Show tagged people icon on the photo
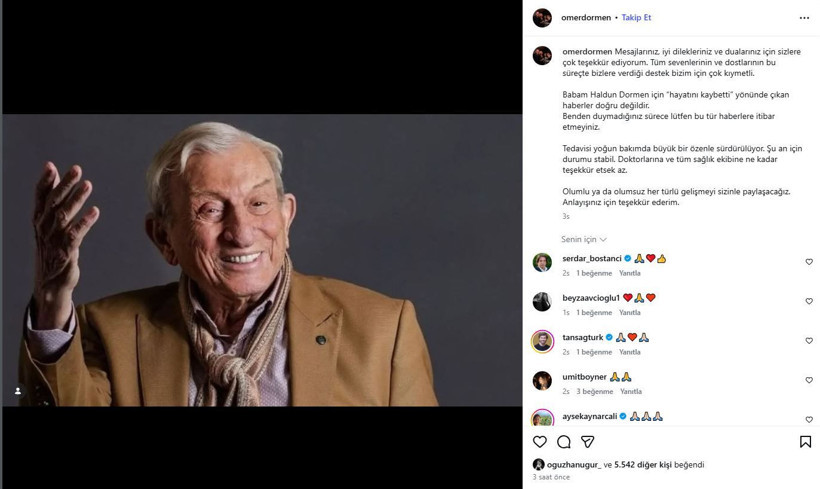Screen dimensions: 820x489 click(17, 391)
